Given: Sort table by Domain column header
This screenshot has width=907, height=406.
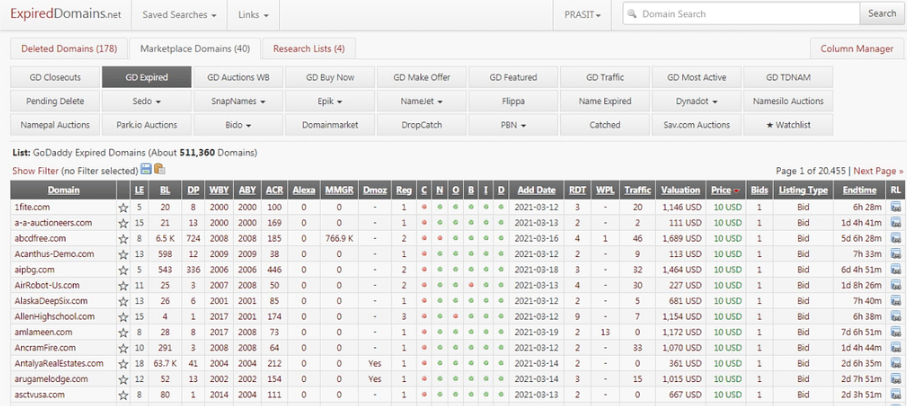Looking at the screenshot, I should coord(64,190).
